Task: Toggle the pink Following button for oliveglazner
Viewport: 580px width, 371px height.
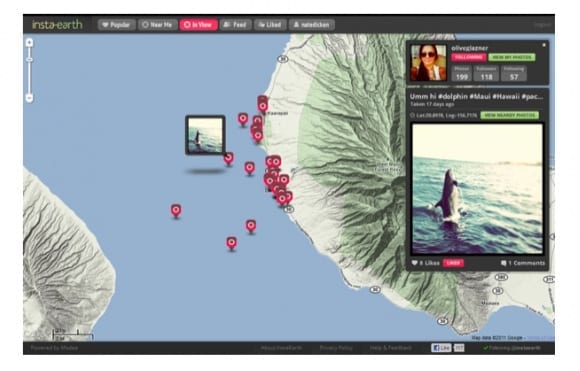Action: pos(468,57)
